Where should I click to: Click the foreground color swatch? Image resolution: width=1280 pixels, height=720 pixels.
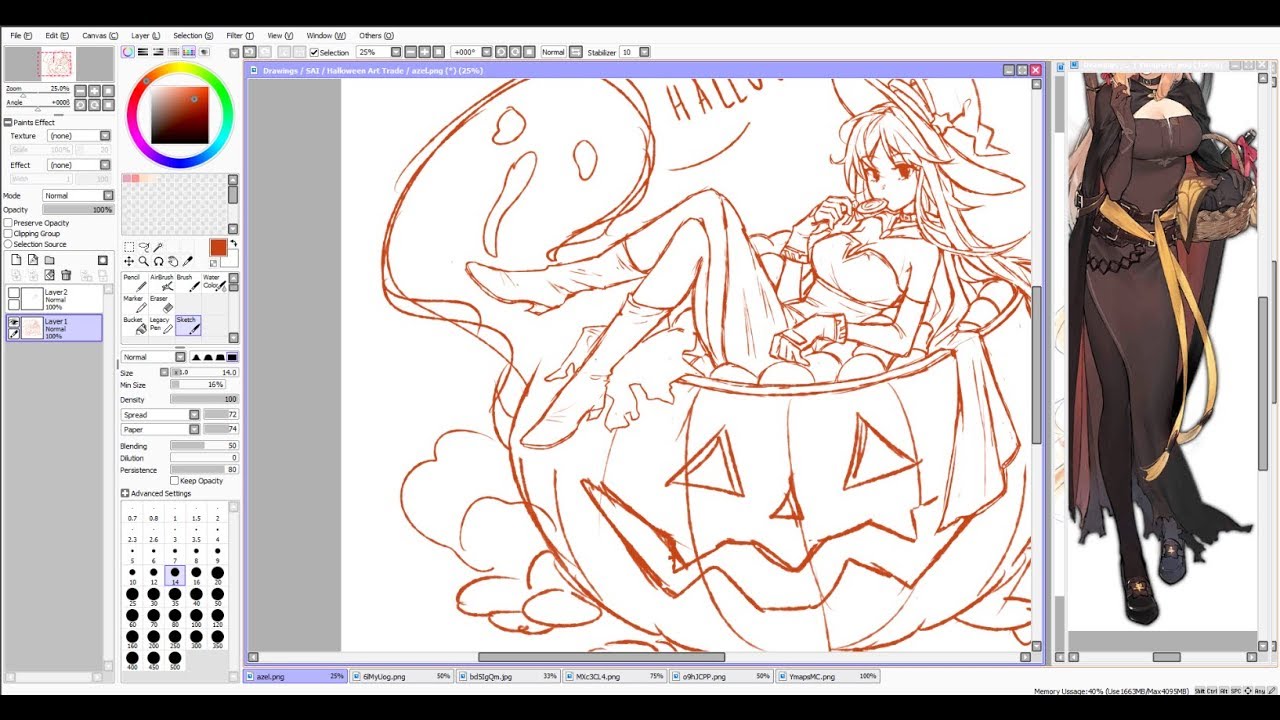218,247
